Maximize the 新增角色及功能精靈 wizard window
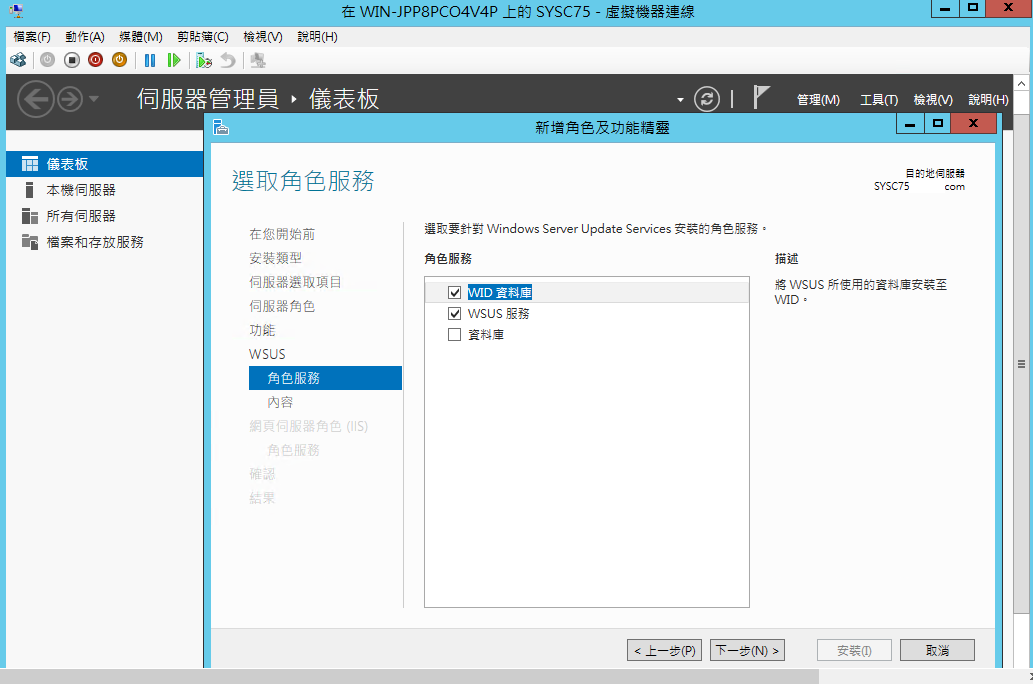 pos(937,123)
